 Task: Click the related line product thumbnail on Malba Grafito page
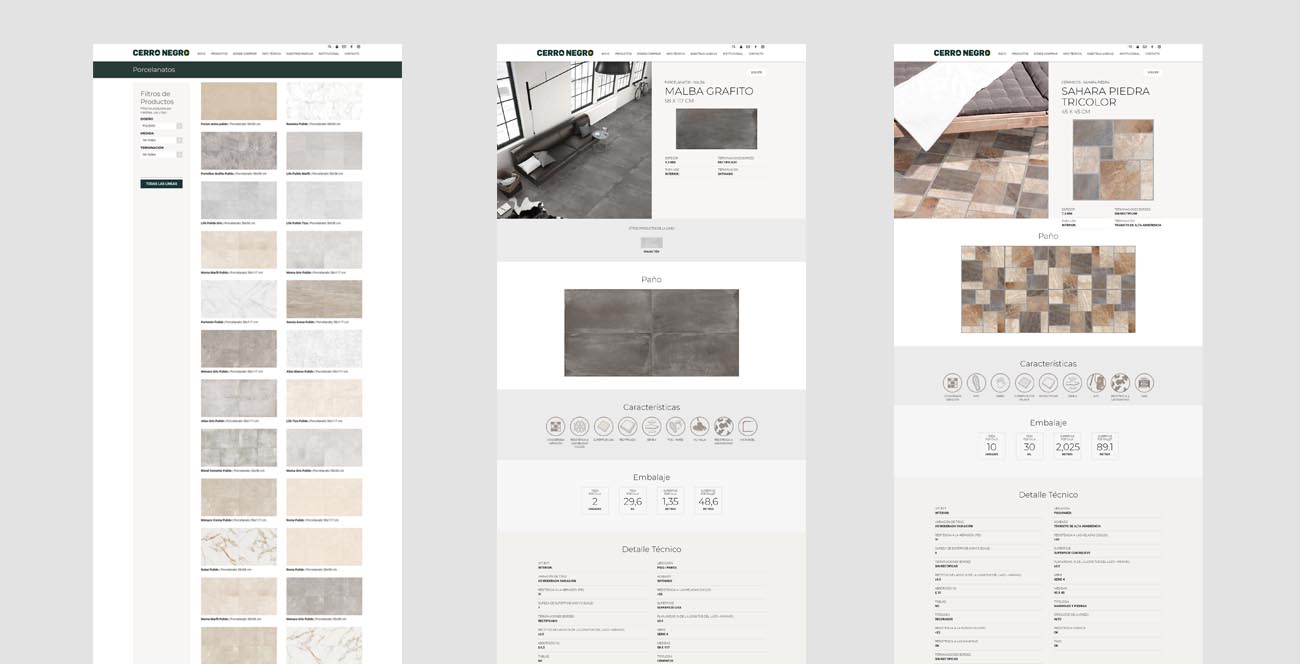(651, 243)
